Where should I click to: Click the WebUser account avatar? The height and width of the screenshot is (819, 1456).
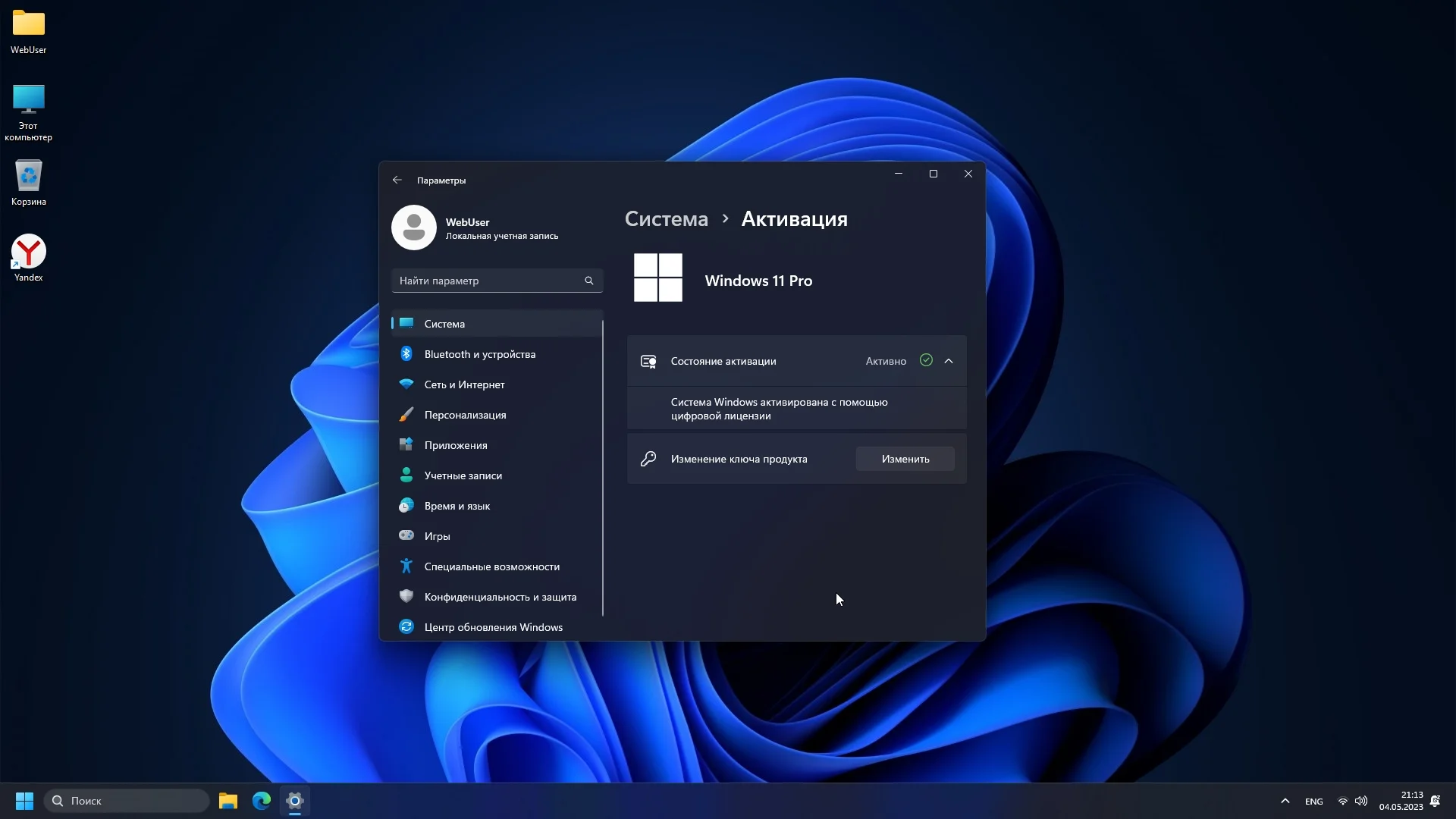tap(414, 227)
